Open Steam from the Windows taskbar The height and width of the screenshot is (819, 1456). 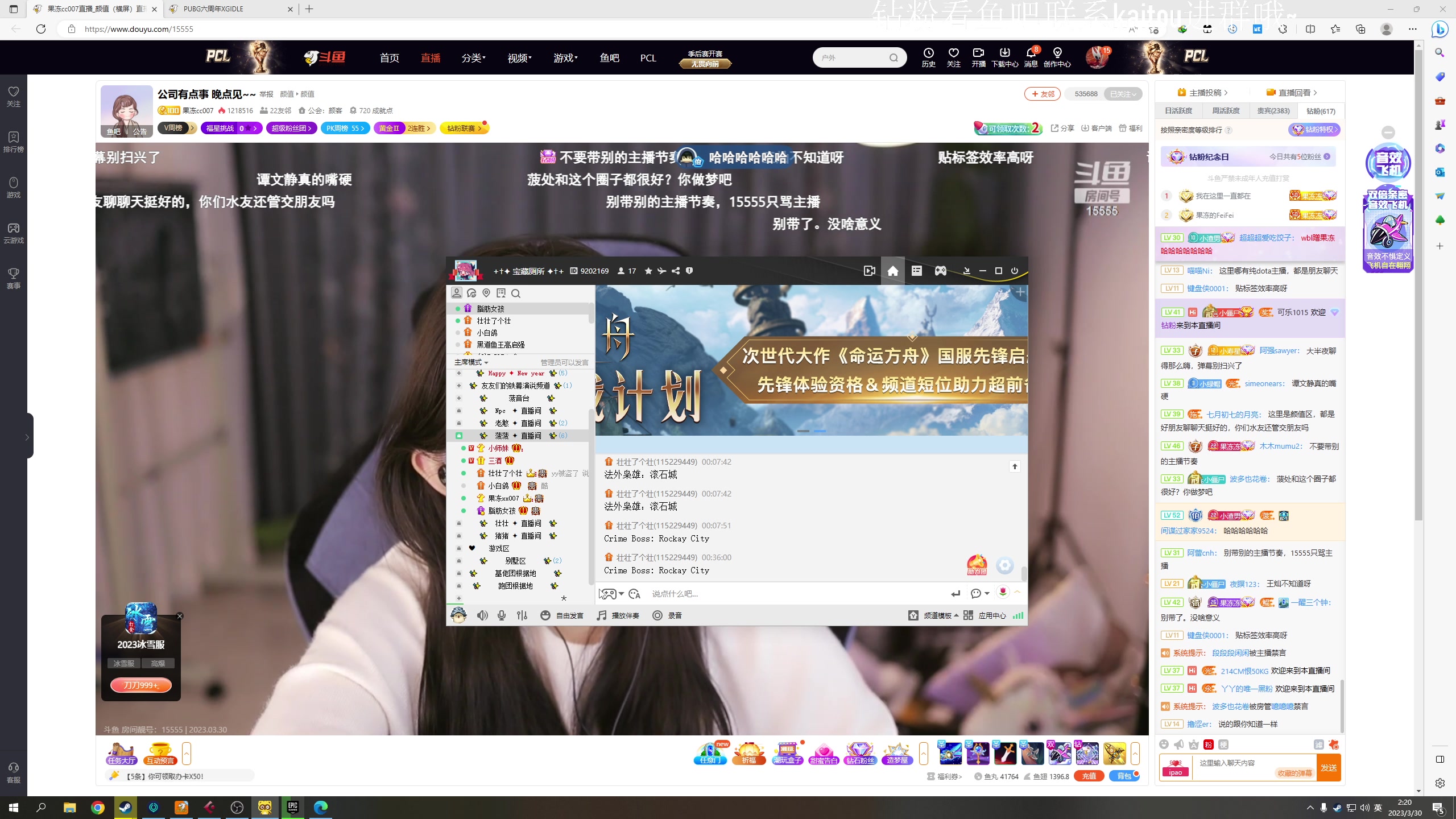pos(125,807)
